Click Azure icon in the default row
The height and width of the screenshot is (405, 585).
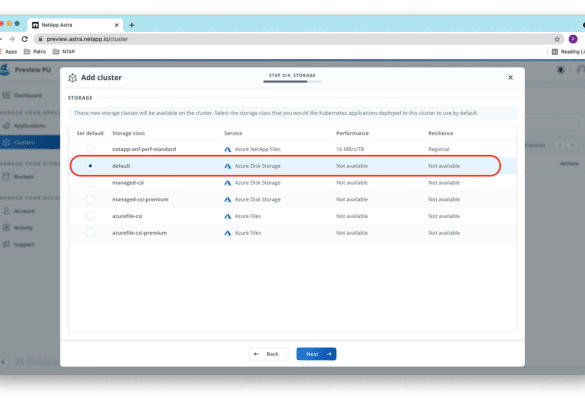[x=228, y=166]
